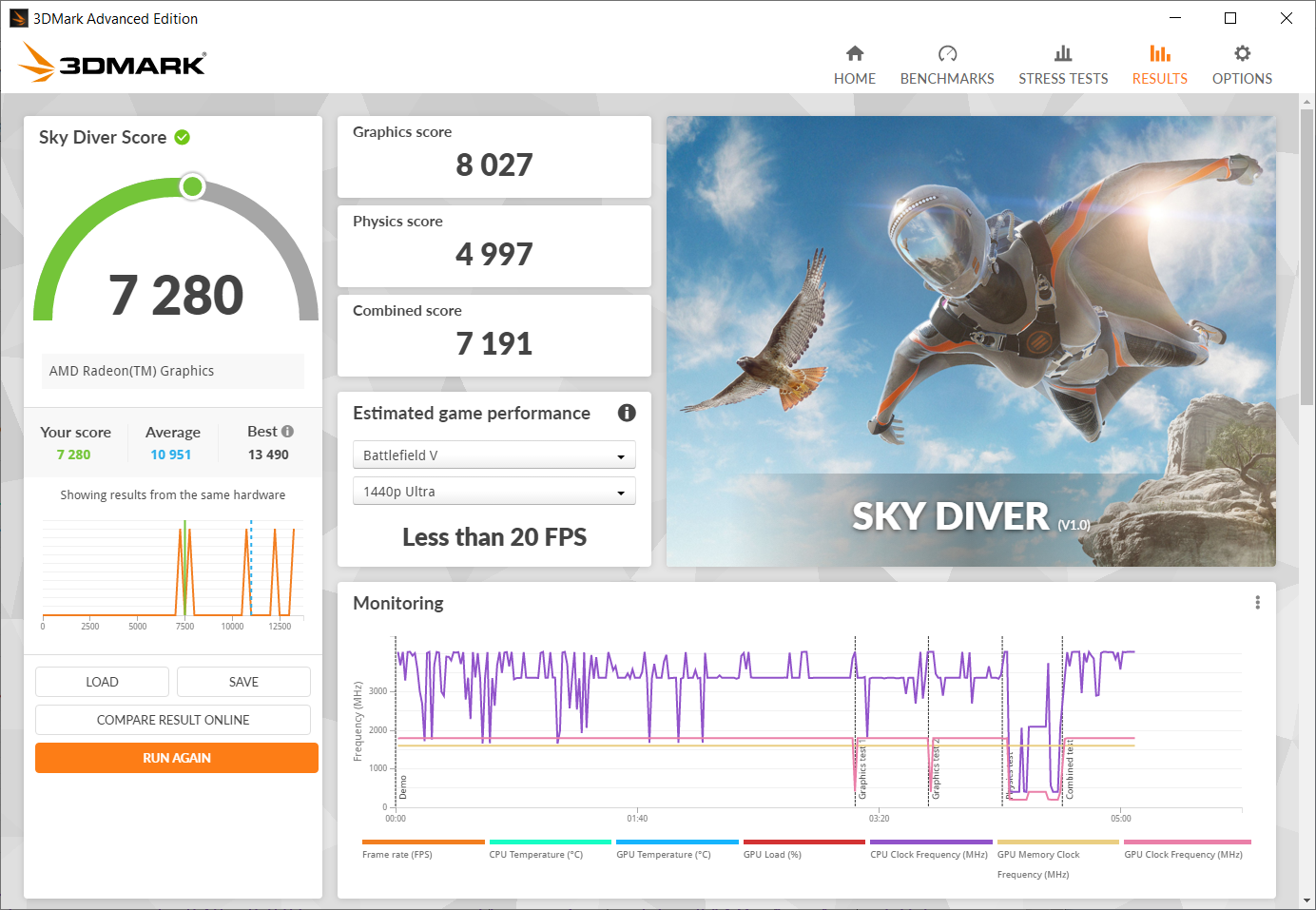Open Benchmarks via the gauge icon
The width and height of the screenshot is (1316, 910).
pos(947,53)
